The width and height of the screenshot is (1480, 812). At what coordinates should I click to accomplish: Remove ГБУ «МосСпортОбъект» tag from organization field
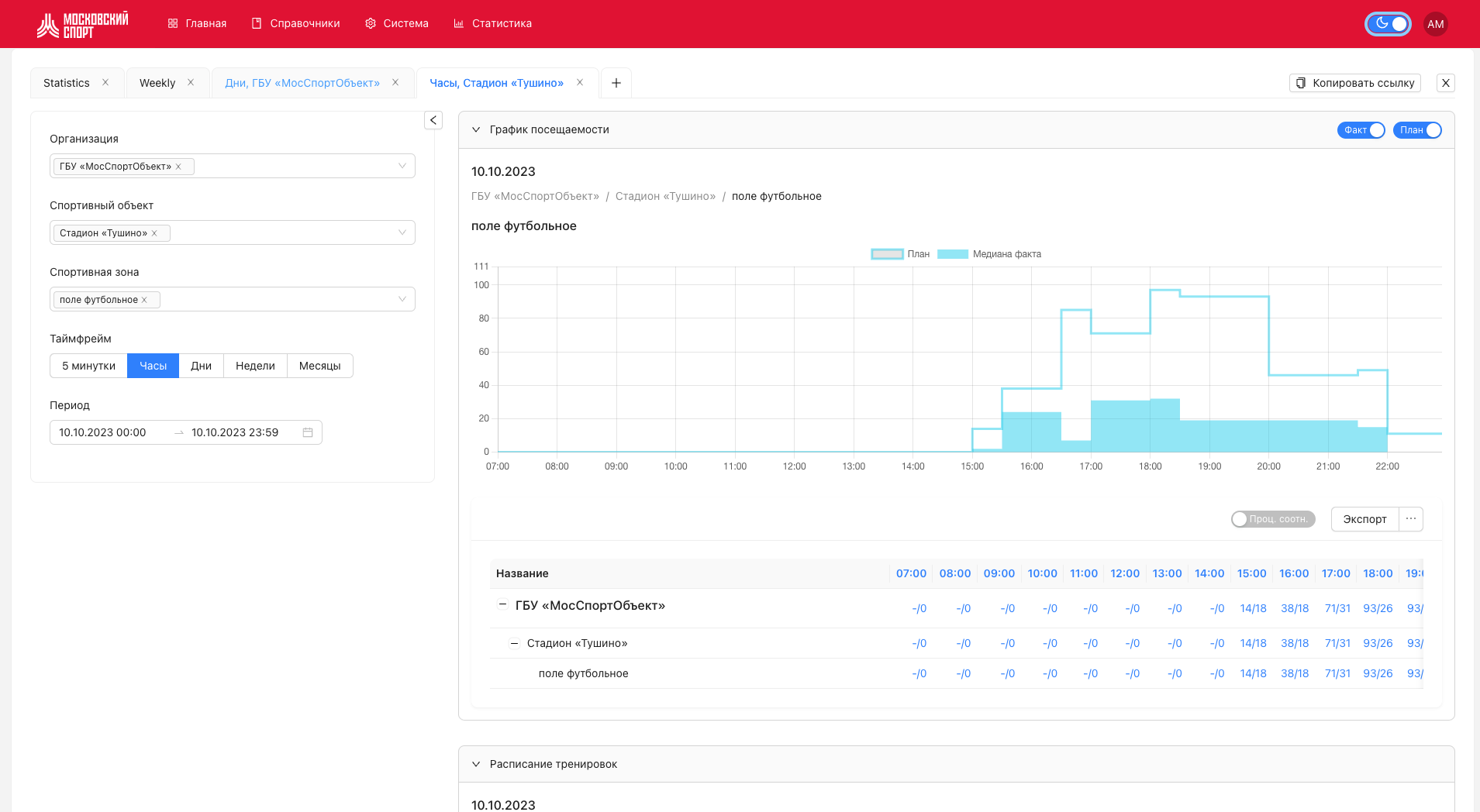(x=178, y=167)
